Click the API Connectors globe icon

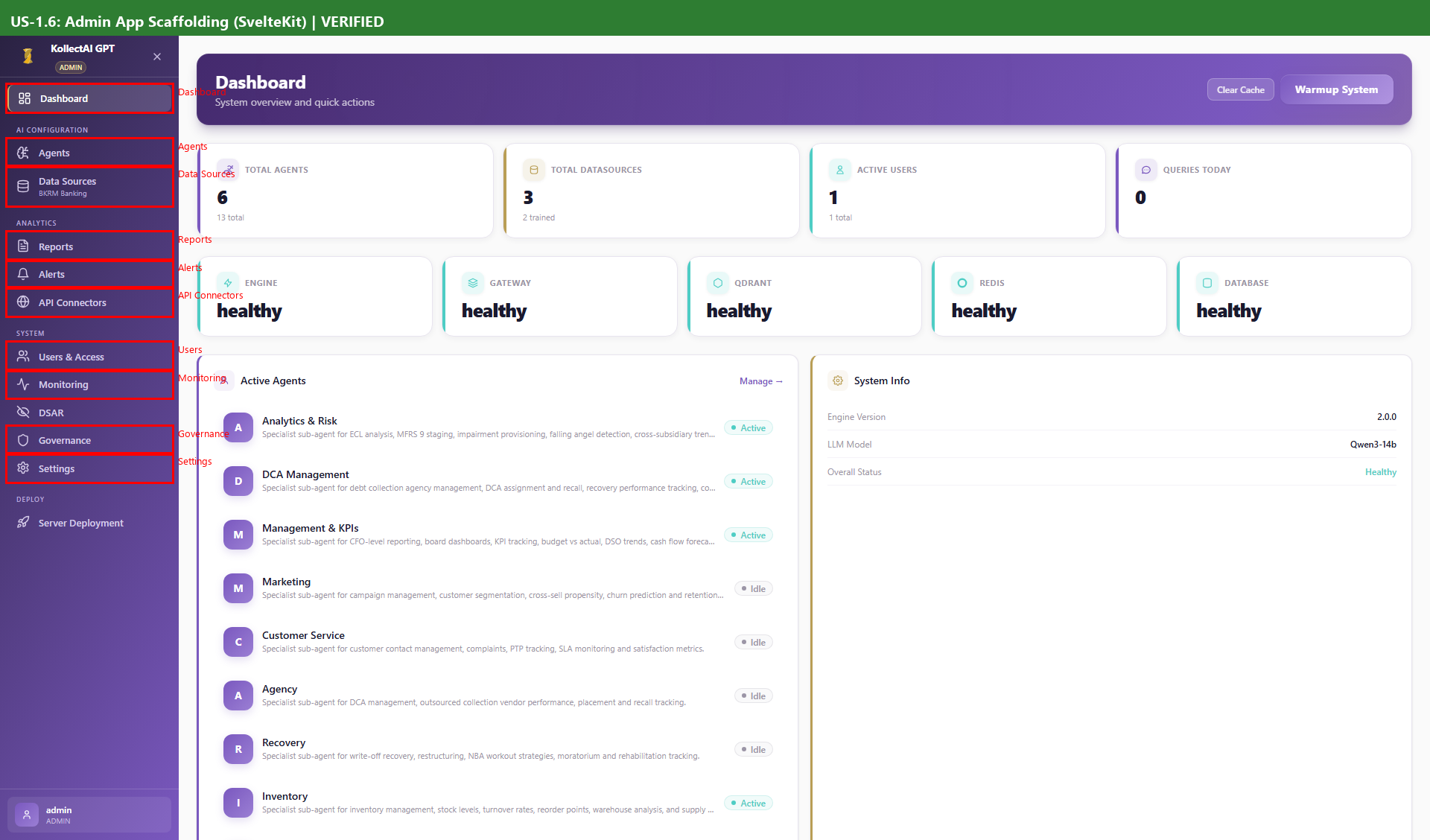(23, 302)
